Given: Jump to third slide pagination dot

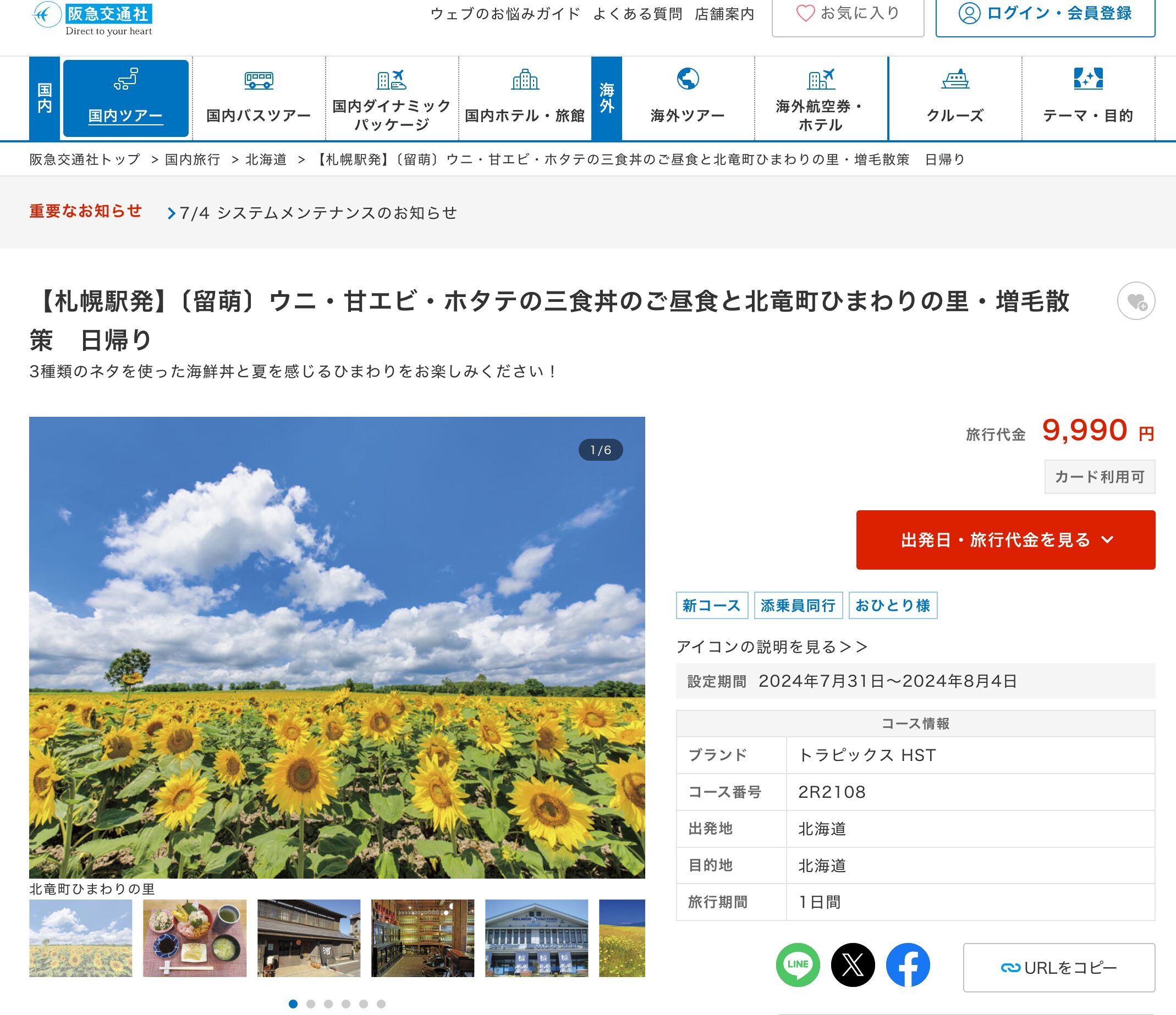Looking at the screenshot, I should 328,1003.
